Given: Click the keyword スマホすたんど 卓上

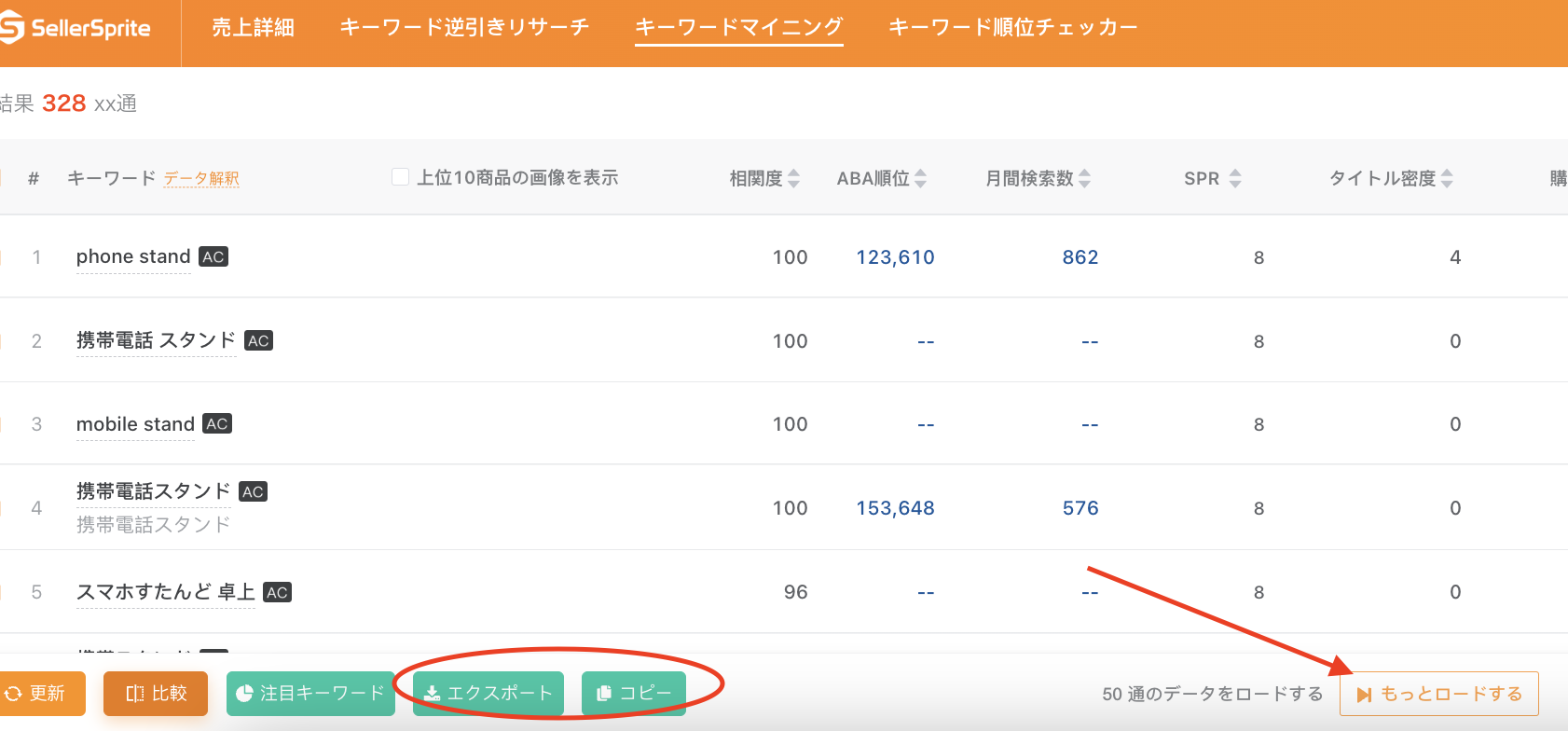Looking at the screenshot, I should click(165, 592).
